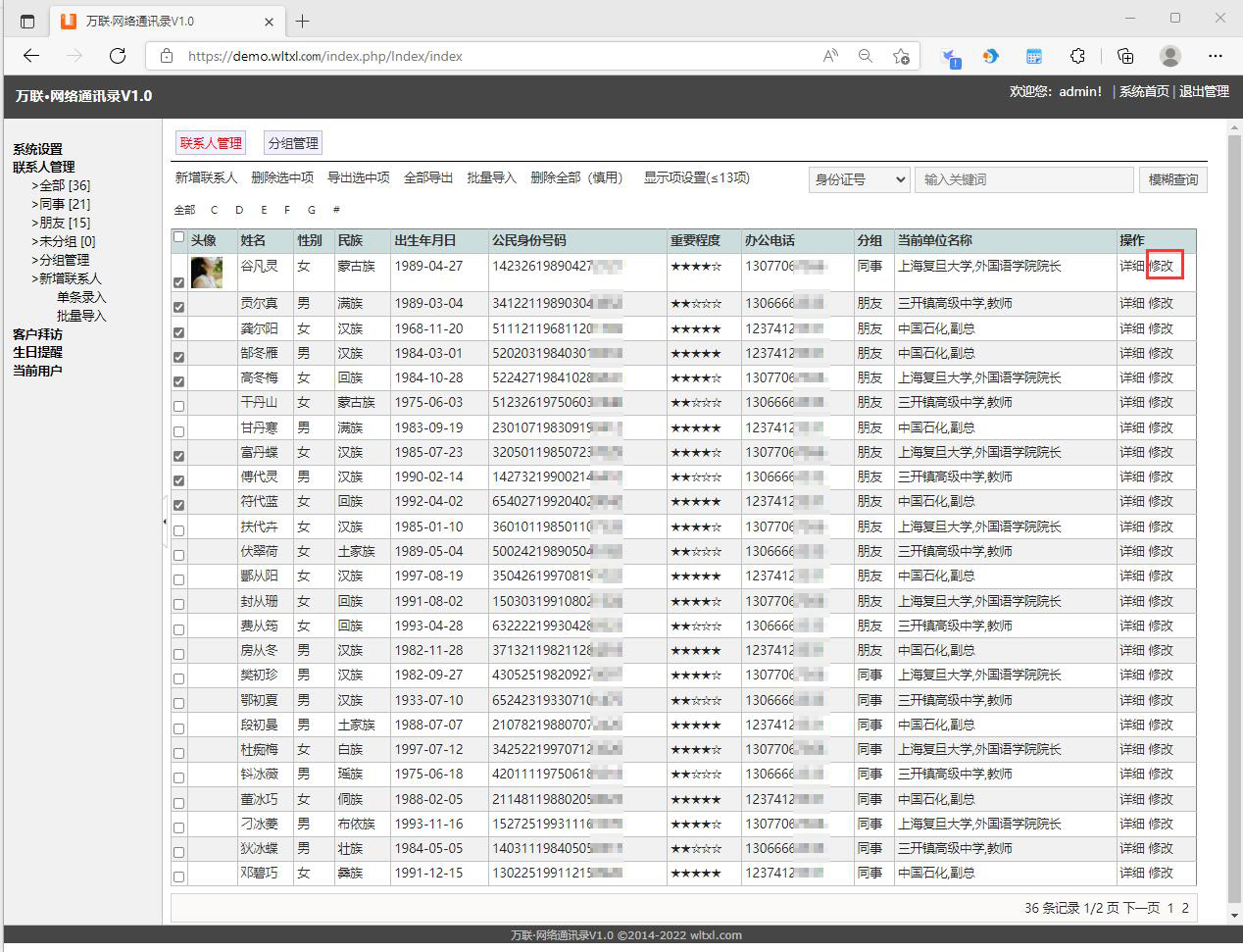Screen dimensions: 1243x952
Task: Open new browser tab with plus icon
Action: click(x=303, y=21)
